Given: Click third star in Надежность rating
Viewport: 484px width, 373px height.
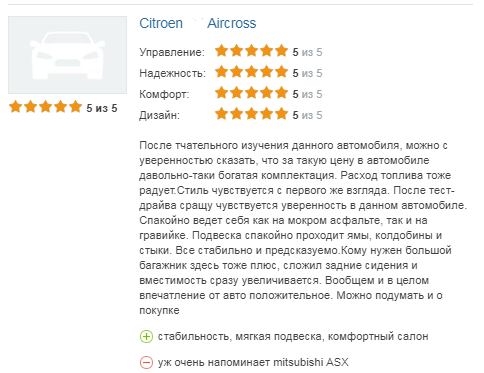Looking at the screenshot, I should tap(251, 72).
